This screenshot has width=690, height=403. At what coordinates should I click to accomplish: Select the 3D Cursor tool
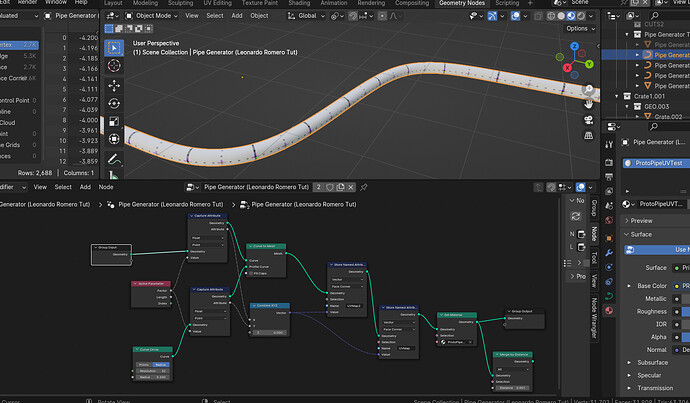click(x=114, y=66)
